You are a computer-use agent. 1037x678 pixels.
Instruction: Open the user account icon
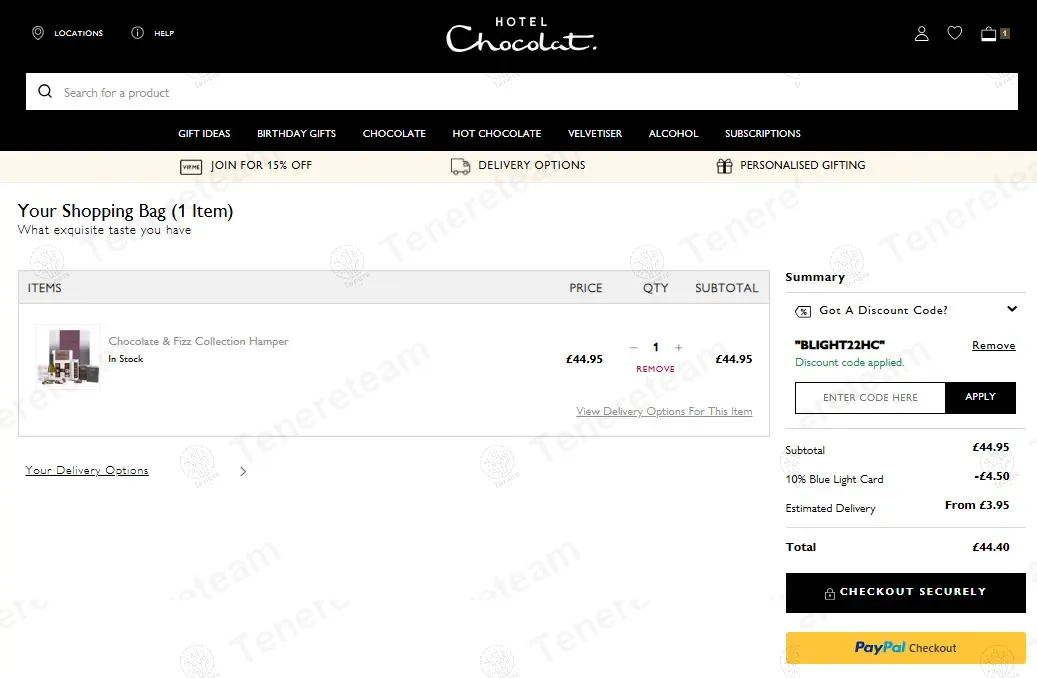(921, 34)
